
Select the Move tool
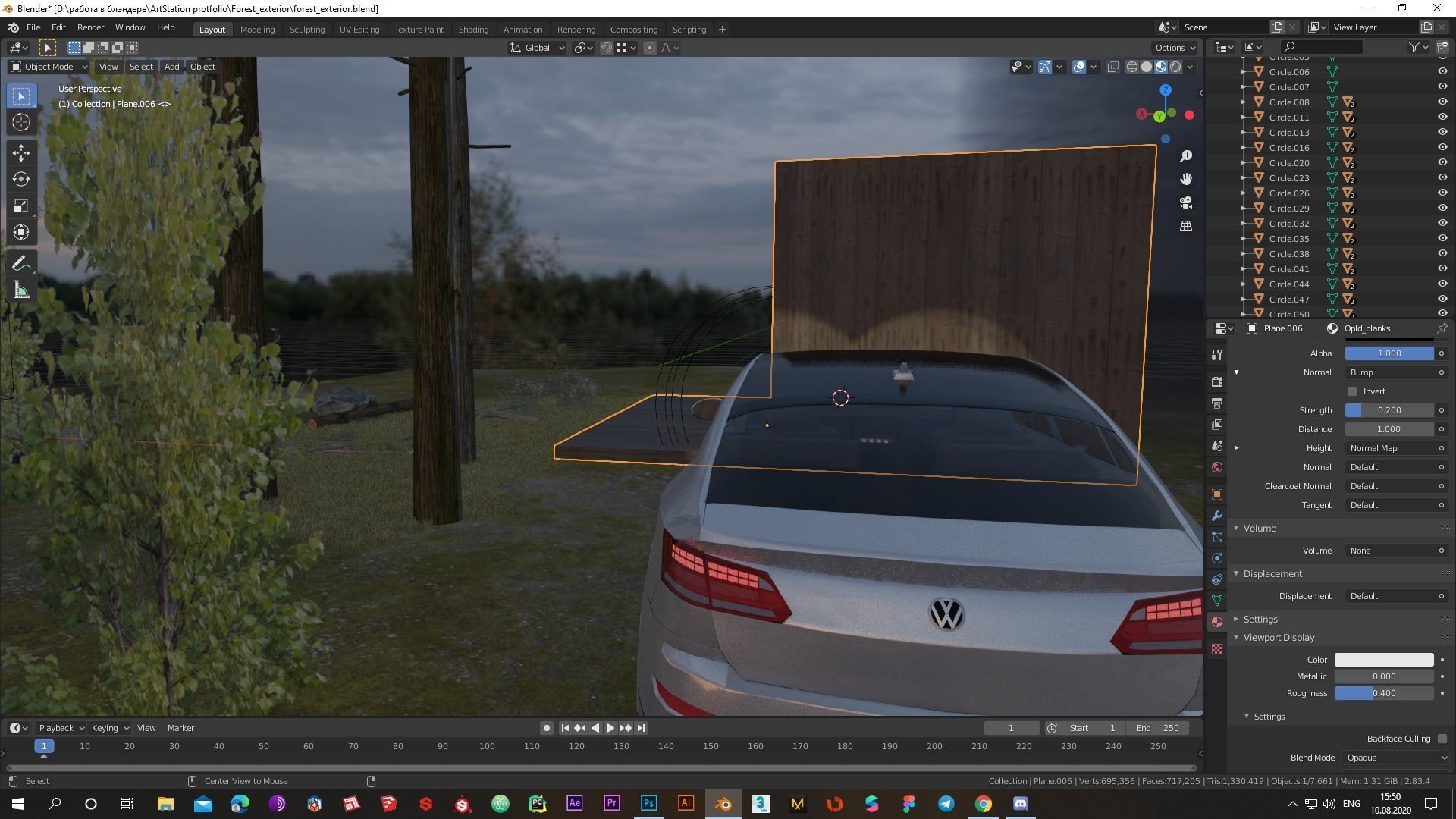click(x=21, y=152)
